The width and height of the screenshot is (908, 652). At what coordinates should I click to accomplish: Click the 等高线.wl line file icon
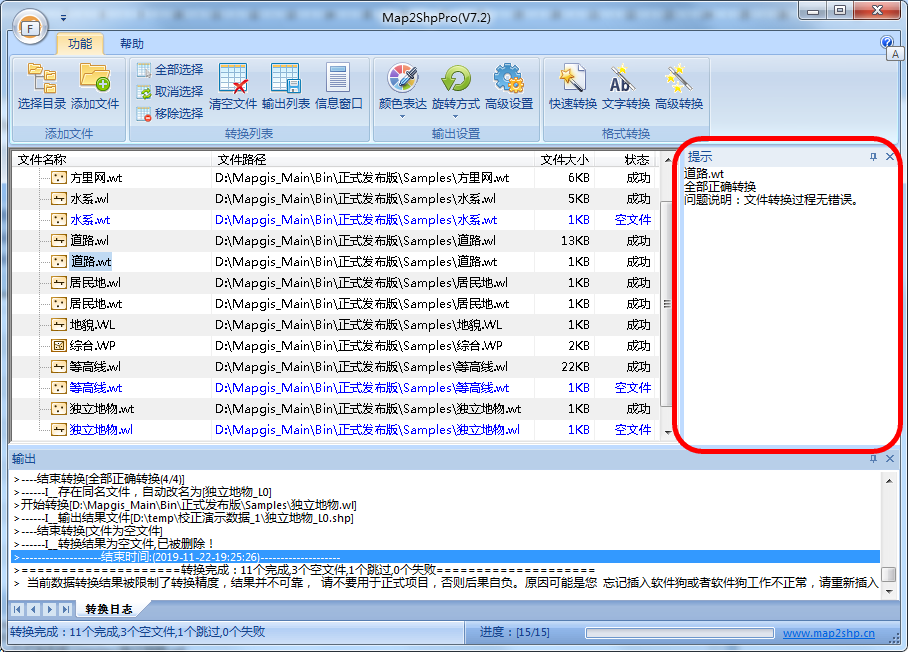(58, 367)
